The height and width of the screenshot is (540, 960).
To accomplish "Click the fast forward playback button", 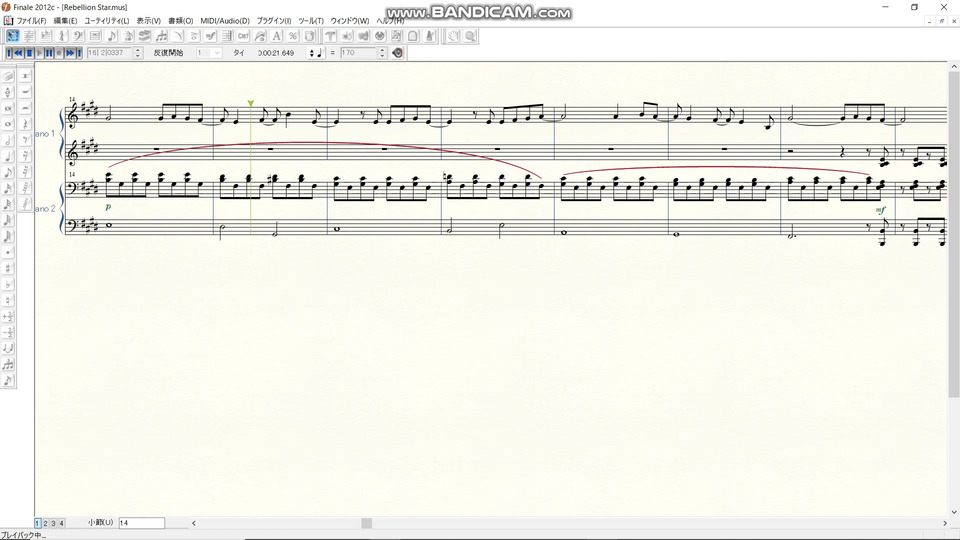I will pyautogui.click(x=70, y=53).
